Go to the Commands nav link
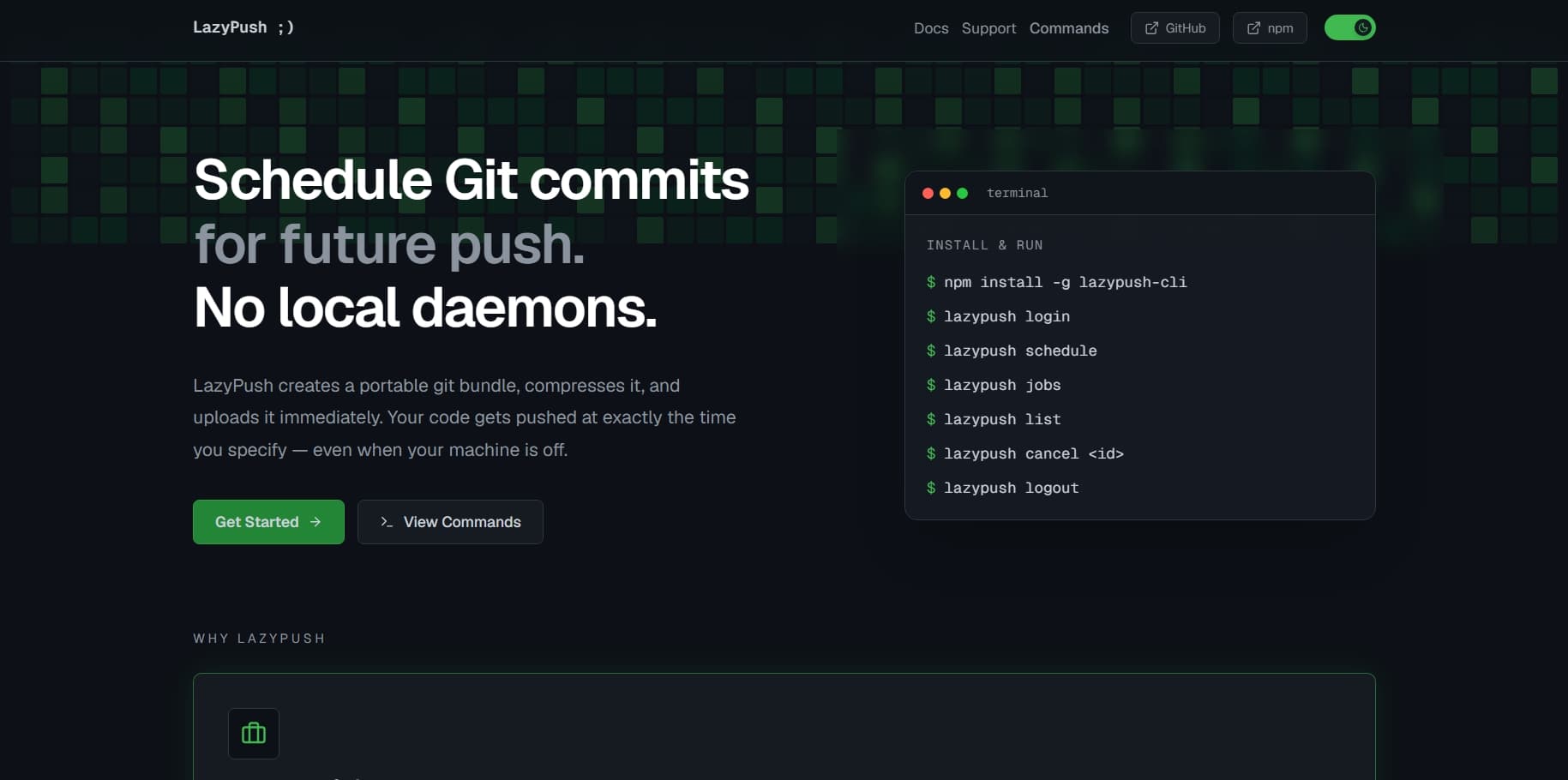 pos(1069,28)
